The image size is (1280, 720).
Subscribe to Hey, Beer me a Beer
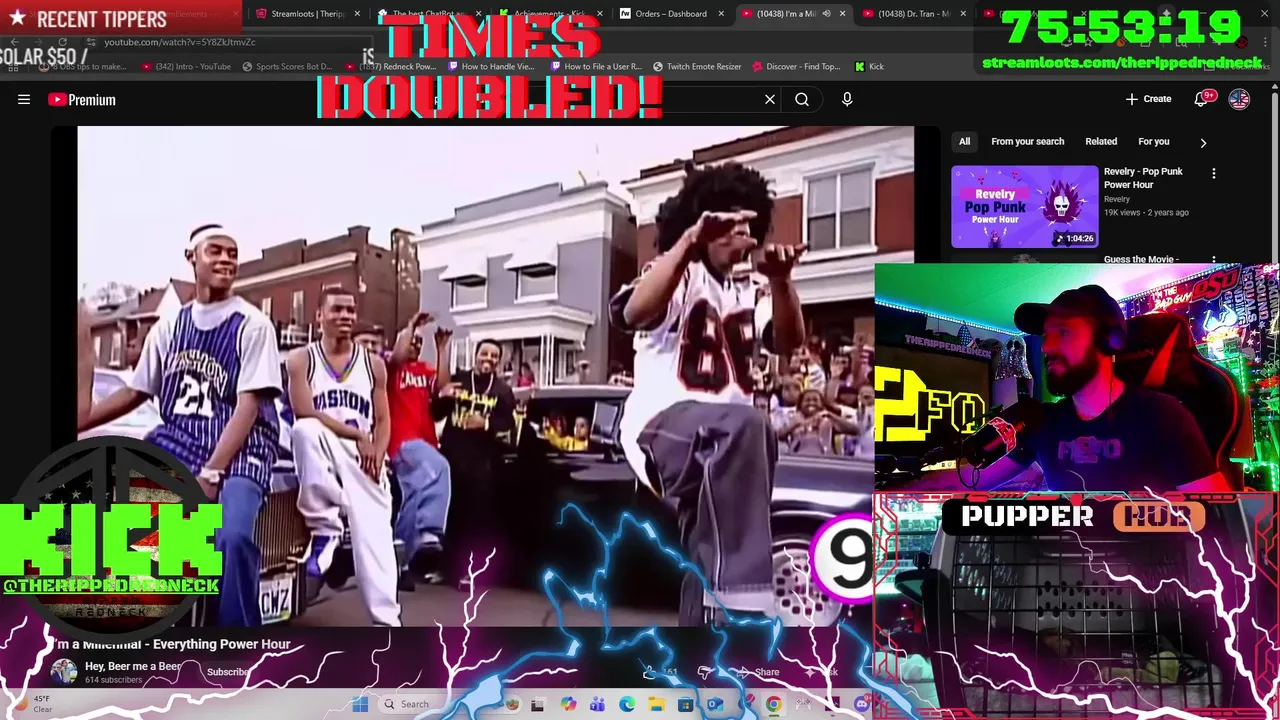pyautogui.click(x=228, y=672)
